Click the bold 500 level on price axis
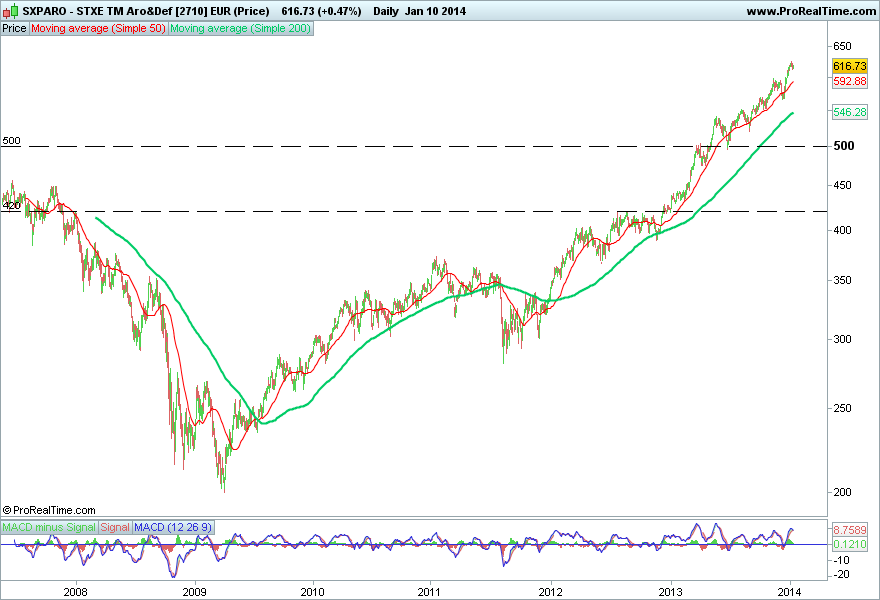Image resolution: width=880 pixels, height=600 pixels. 844,146
